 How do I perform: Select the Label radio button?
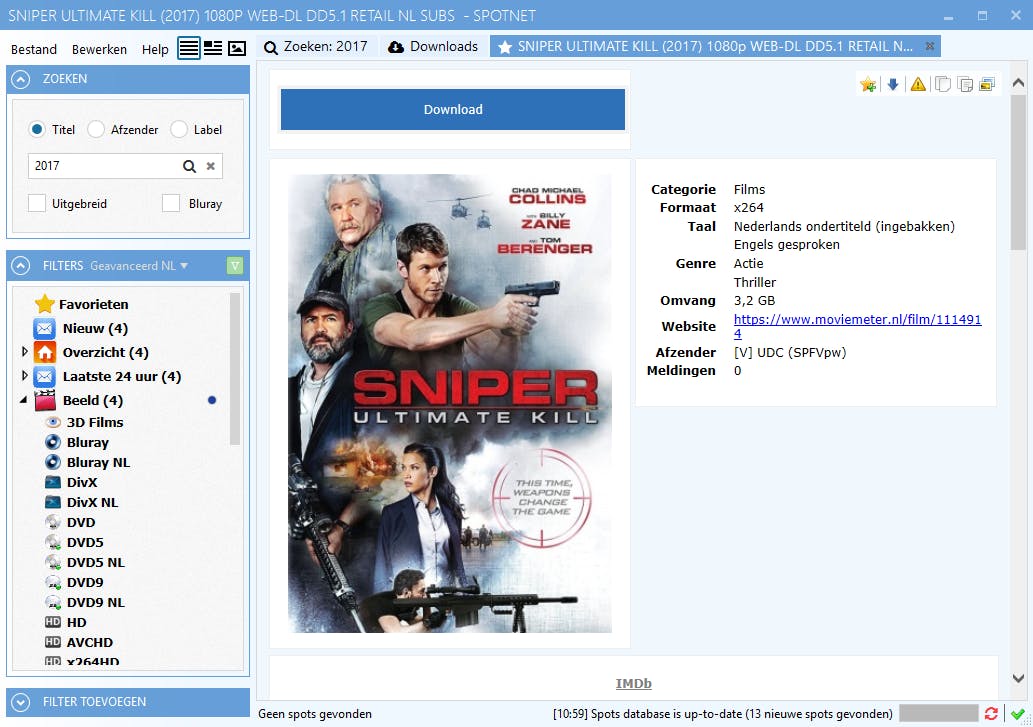(x=179, y=129)
